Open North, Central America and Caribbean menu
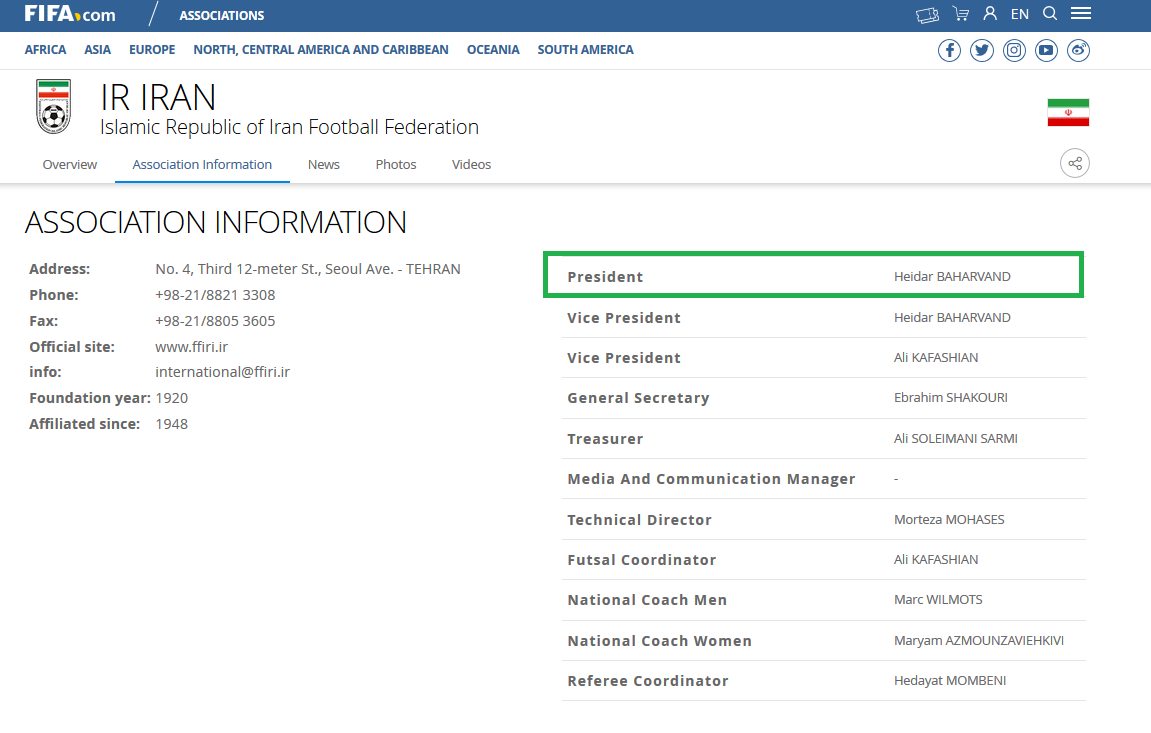1151x733 pixels. click(321, 50)
